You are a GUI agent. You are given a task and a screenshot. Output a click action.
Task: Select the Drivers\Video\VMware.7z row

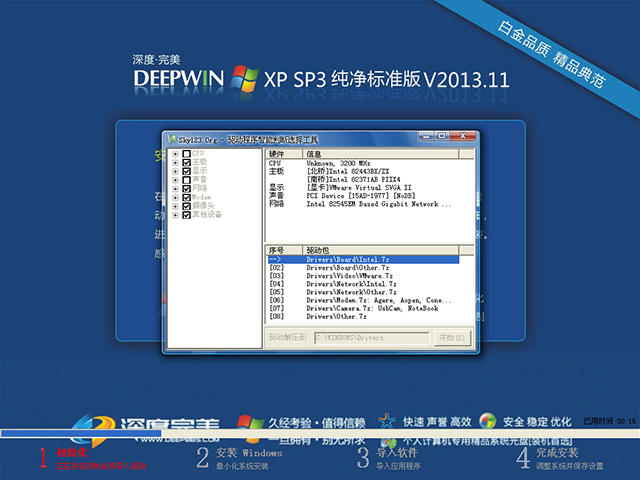coord(363,276)
